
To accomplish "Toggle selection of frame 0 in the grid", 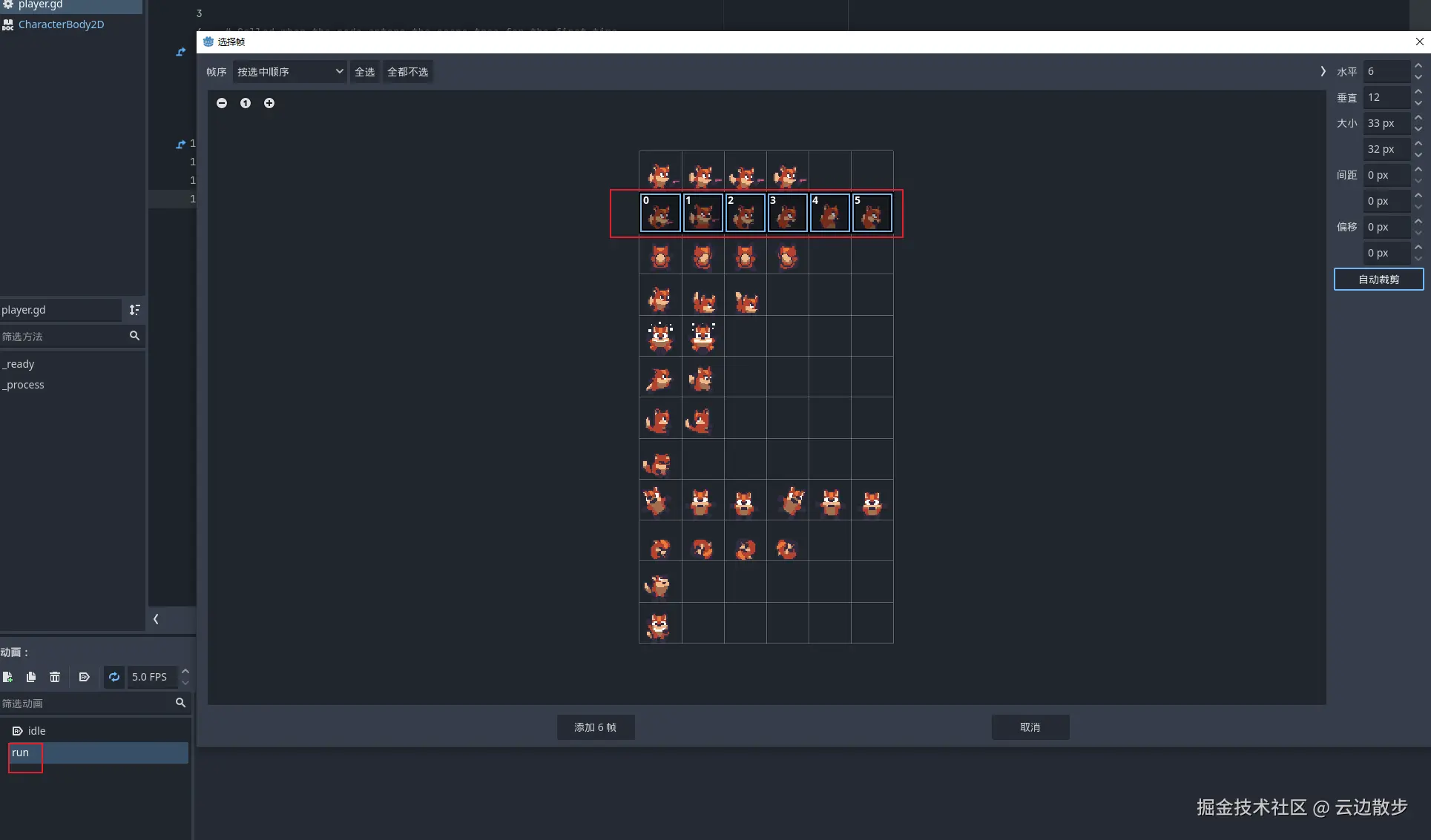I will pos(660,214).
